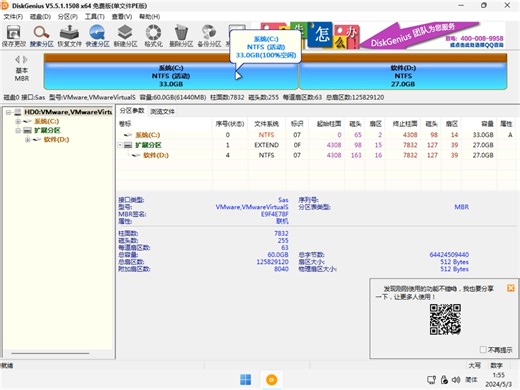Image resolution: width=520 pixels, height=390 pixels.
Task: Select 扩展分区 in the left tree
Action: (x=47, y=130)
